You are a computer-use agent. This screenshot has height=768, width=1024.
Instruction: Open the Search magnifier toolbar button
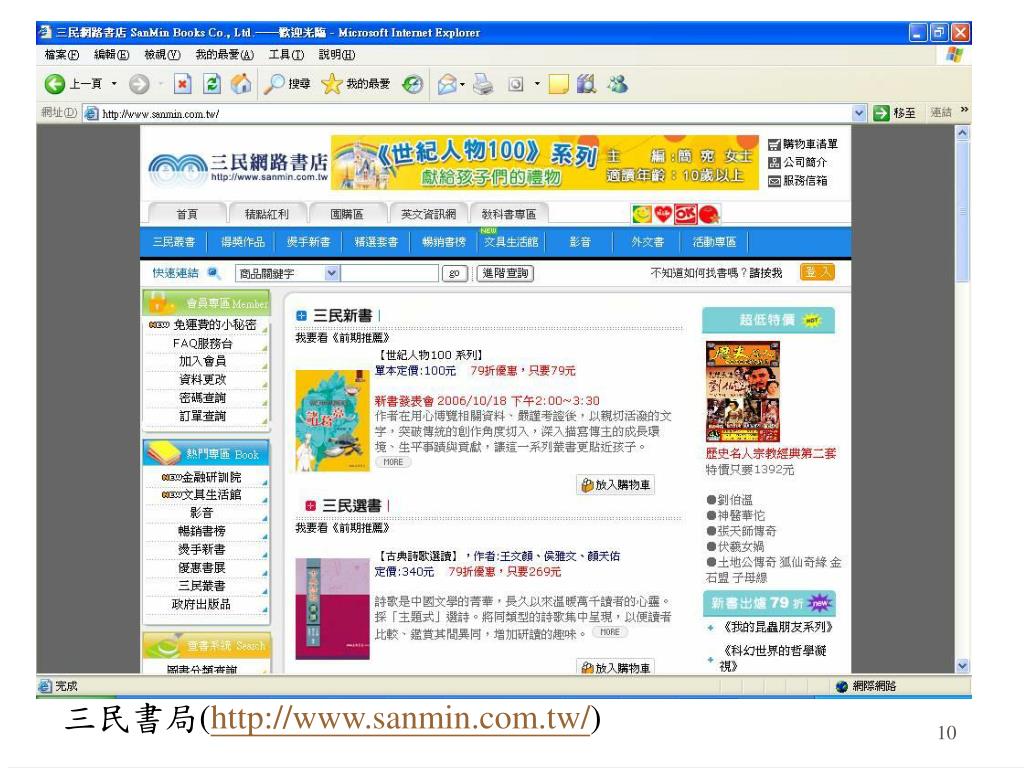pyautogui.click(x=287, y=84)
